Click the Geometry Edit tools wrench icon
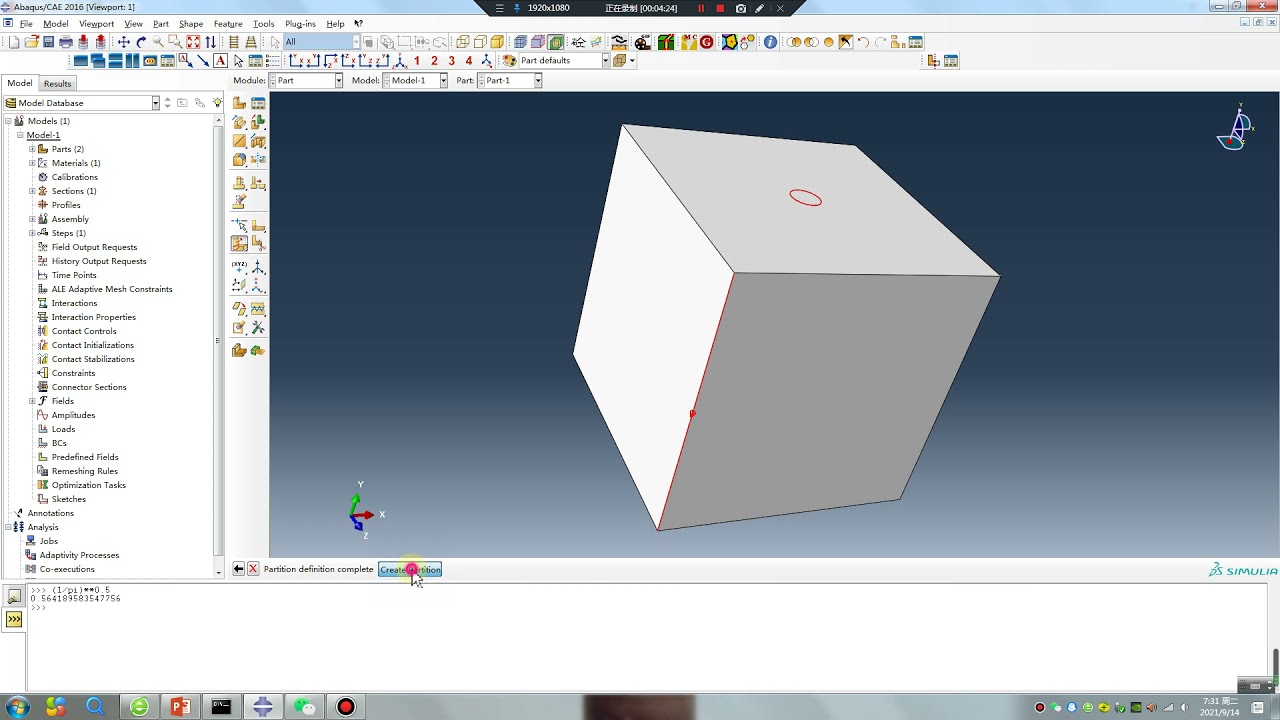 click(258, 327)
